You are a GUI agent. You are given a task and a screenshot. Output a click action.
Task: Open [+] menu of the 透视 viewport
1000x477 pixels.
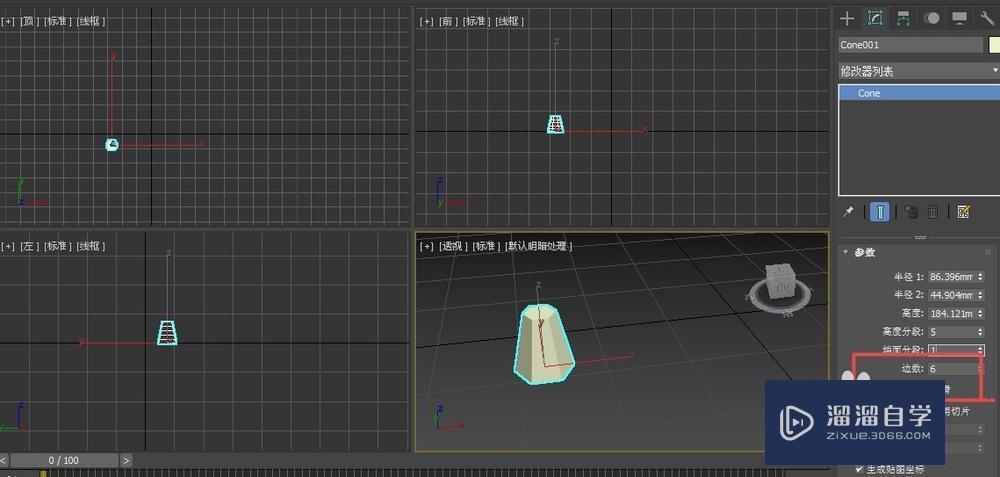coord(427,246)
